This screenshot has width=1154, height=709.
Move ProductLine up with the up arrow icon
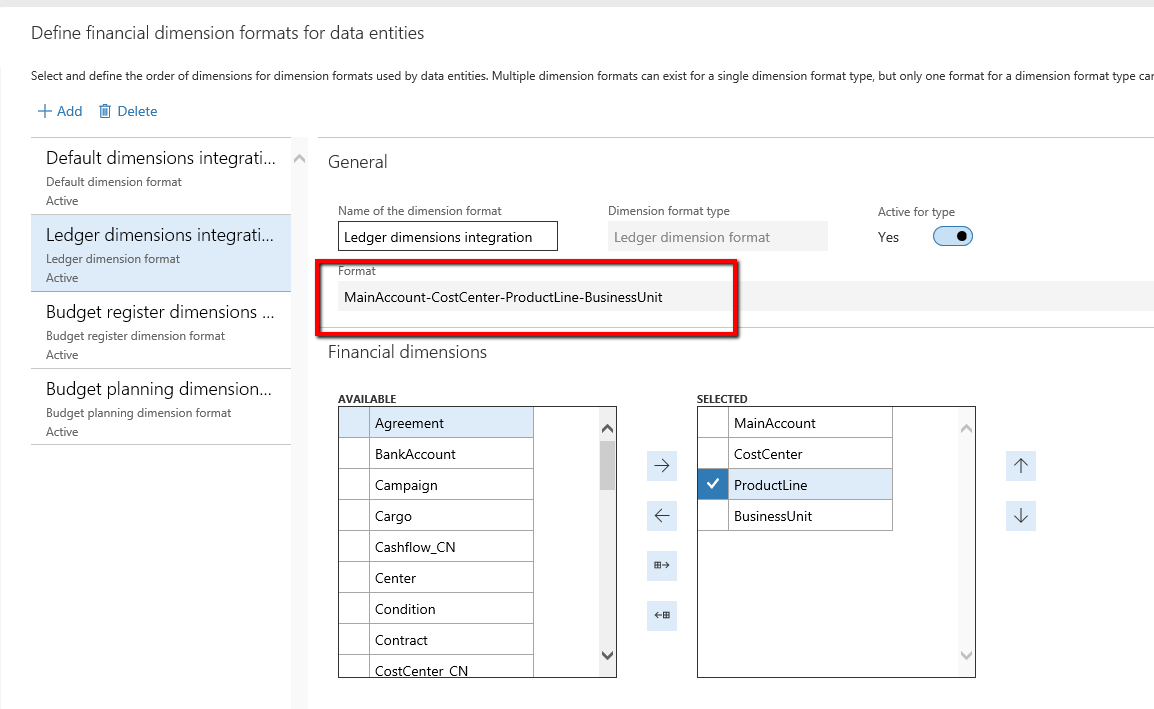click(1020, 465)
